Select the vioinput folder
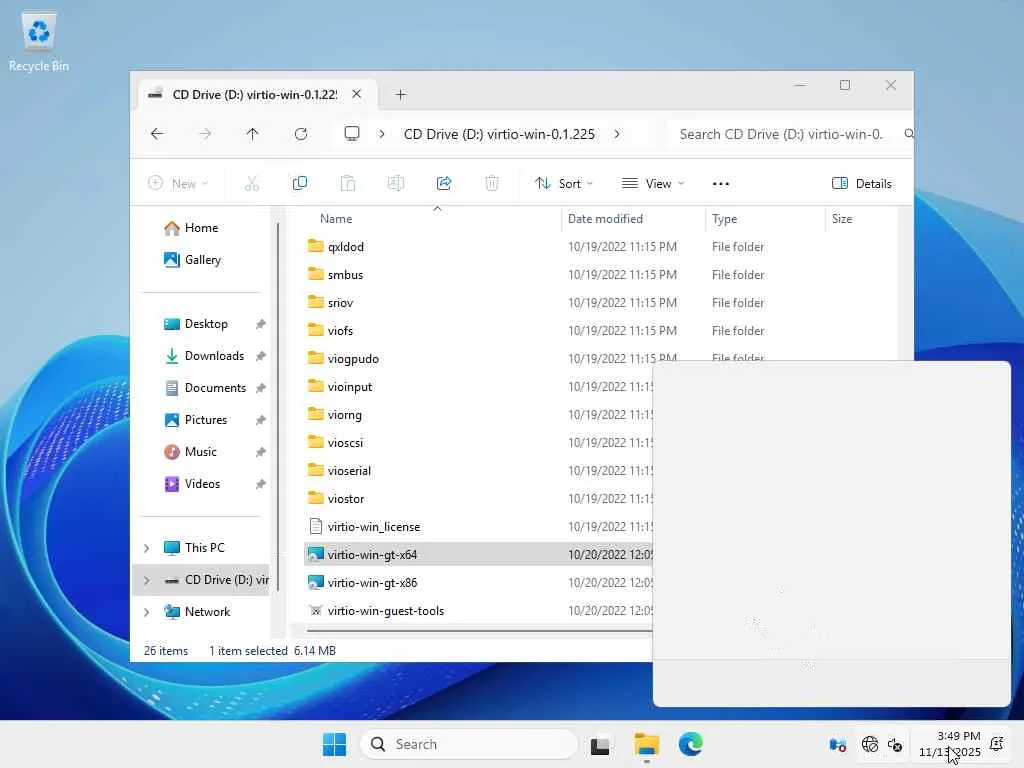Image resolution: width=1024 pixels, height=768 pixels. coord(349,387)
